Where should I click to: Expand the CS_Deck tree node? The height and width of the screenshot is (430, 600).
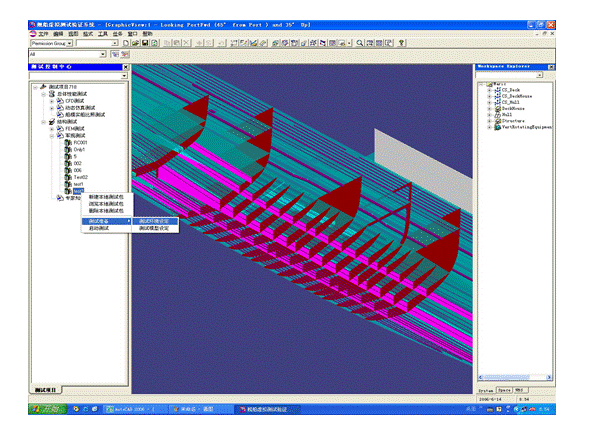click(489, 92)
